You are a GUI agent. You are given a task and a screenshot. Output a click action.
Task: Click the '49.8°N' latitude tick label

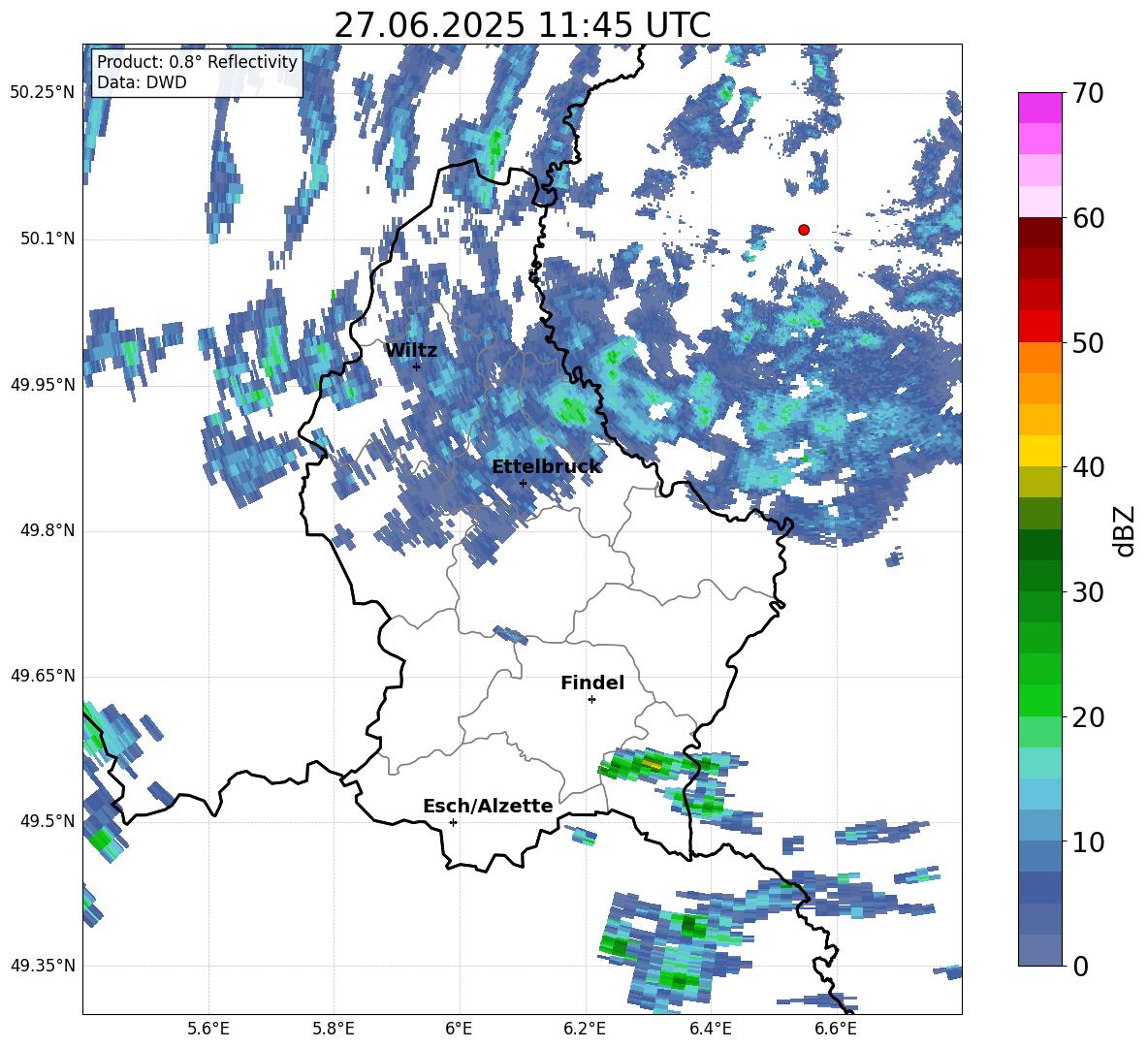click(x=47, y=530)
